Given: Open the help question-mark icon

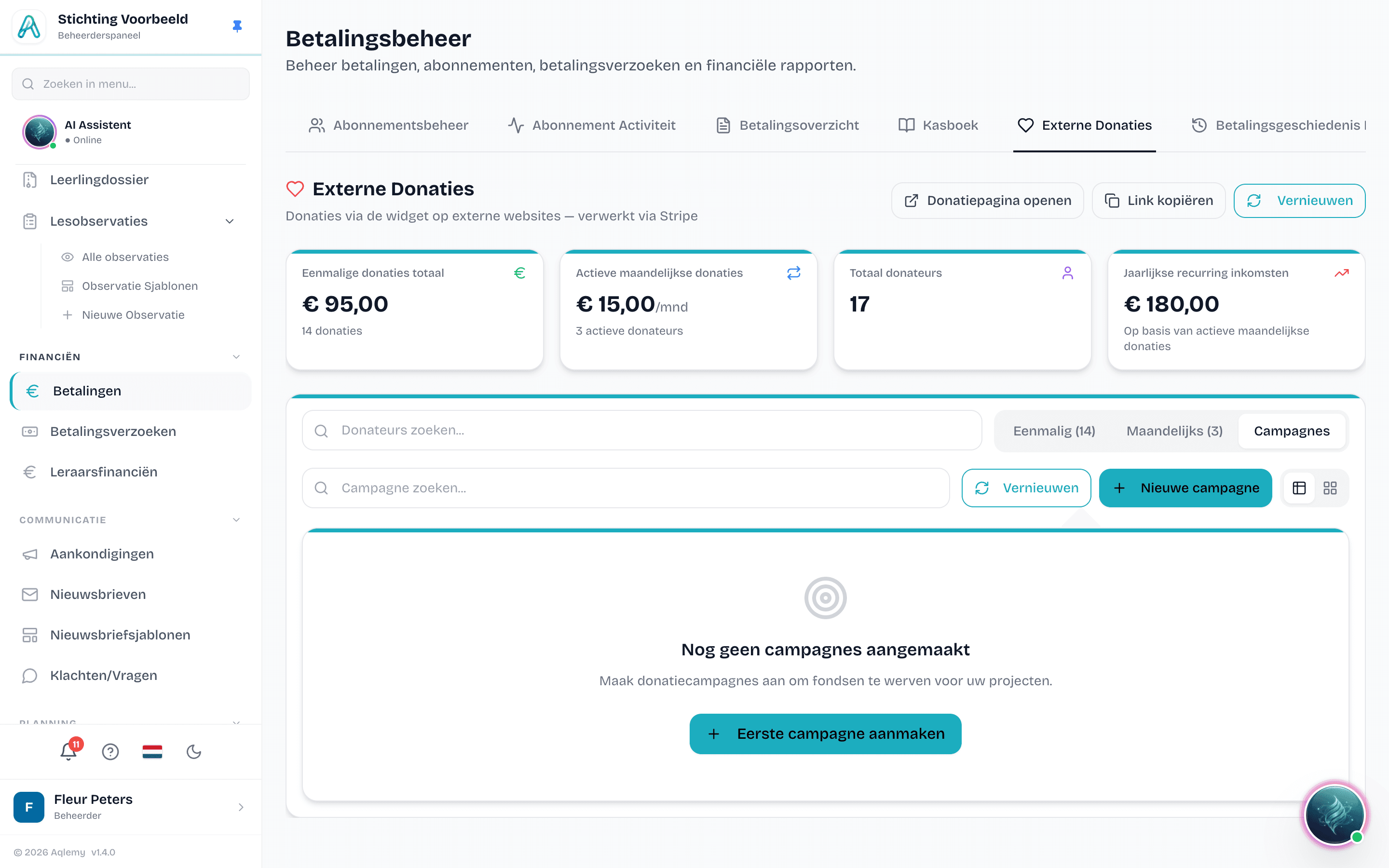Looking at the screenshot, I should tap(110, 751).
